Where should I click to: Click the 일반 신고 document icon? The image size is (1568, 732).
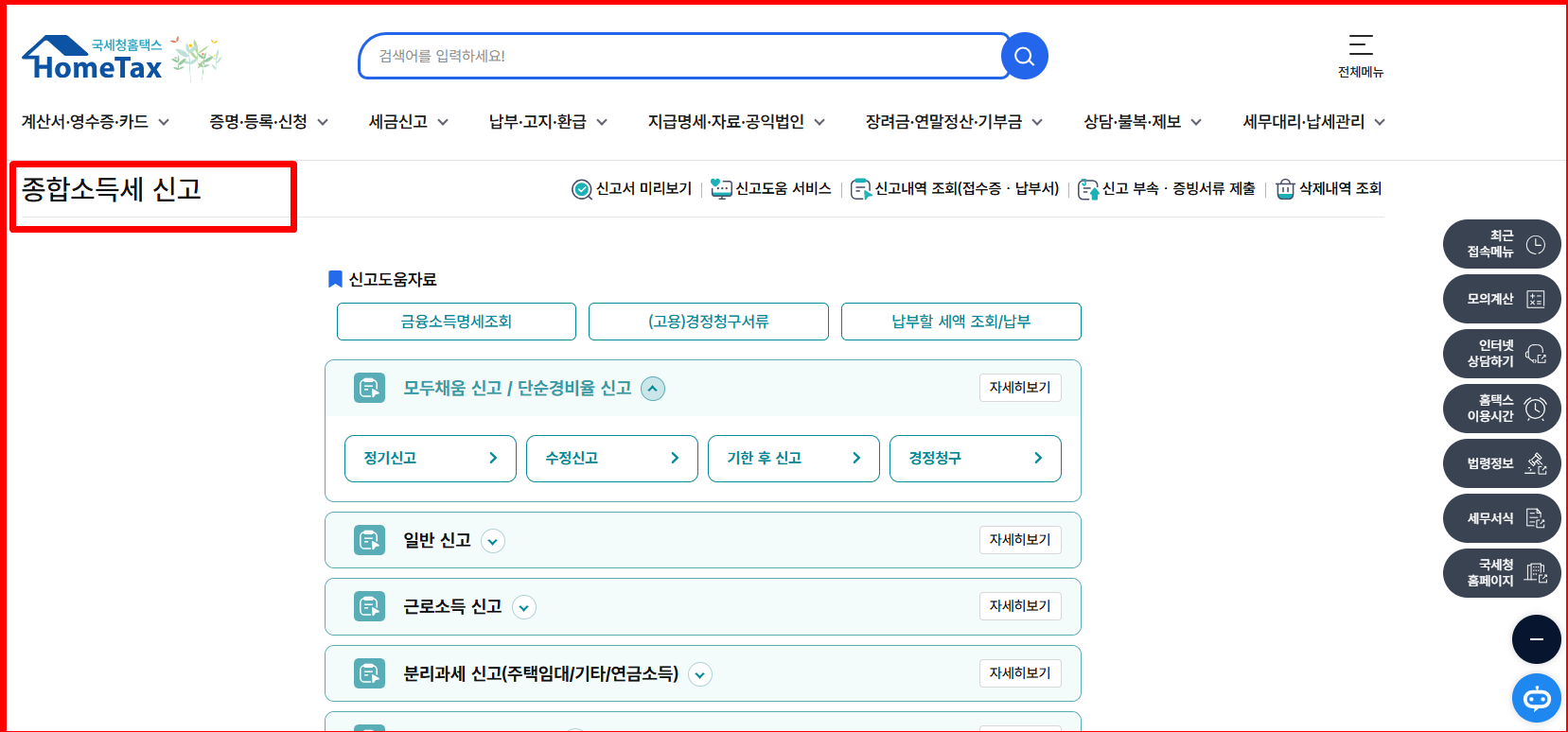click(369, 540)
